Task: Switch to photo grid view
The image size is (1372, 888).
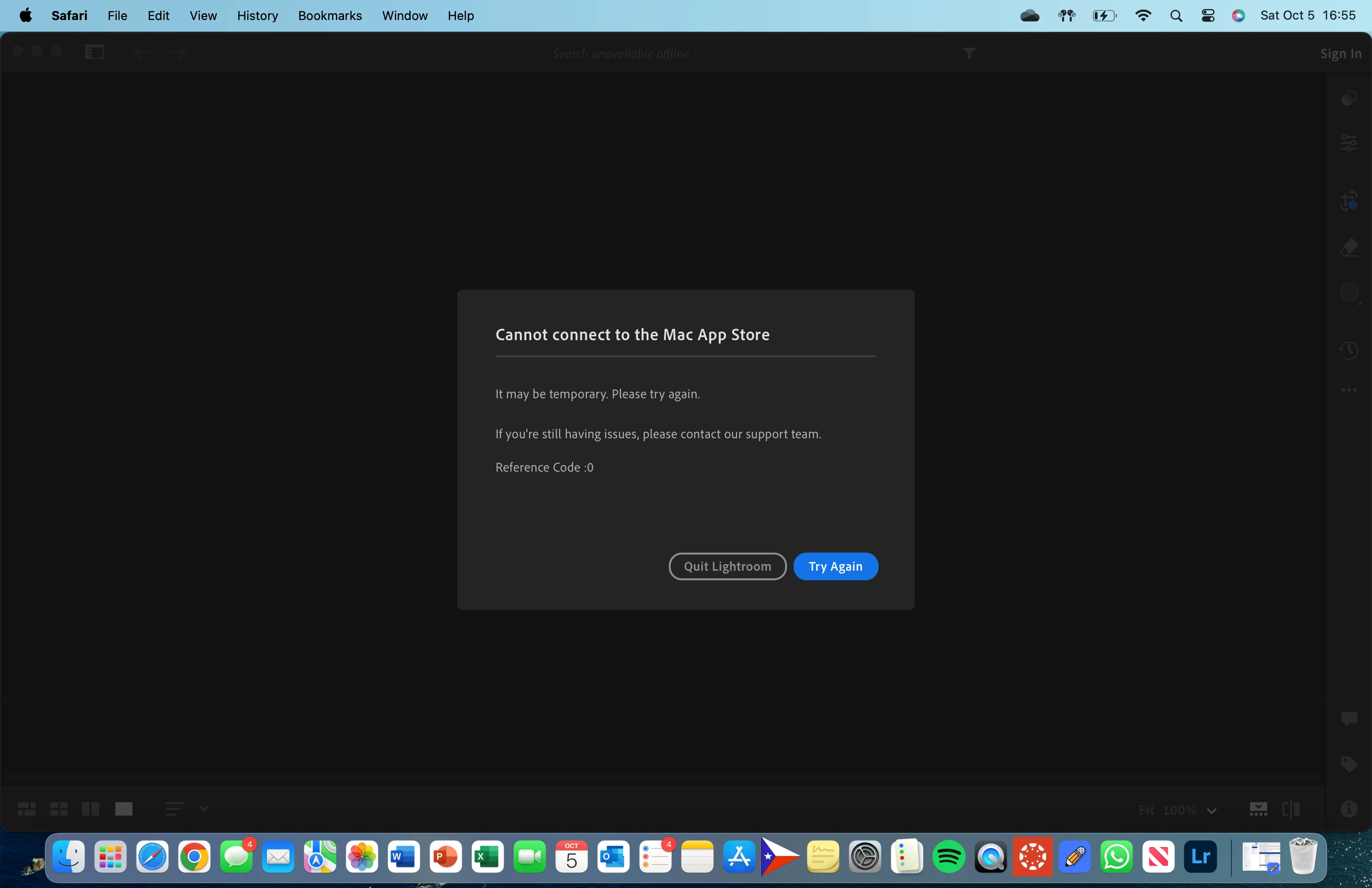Action: point(27,809)
